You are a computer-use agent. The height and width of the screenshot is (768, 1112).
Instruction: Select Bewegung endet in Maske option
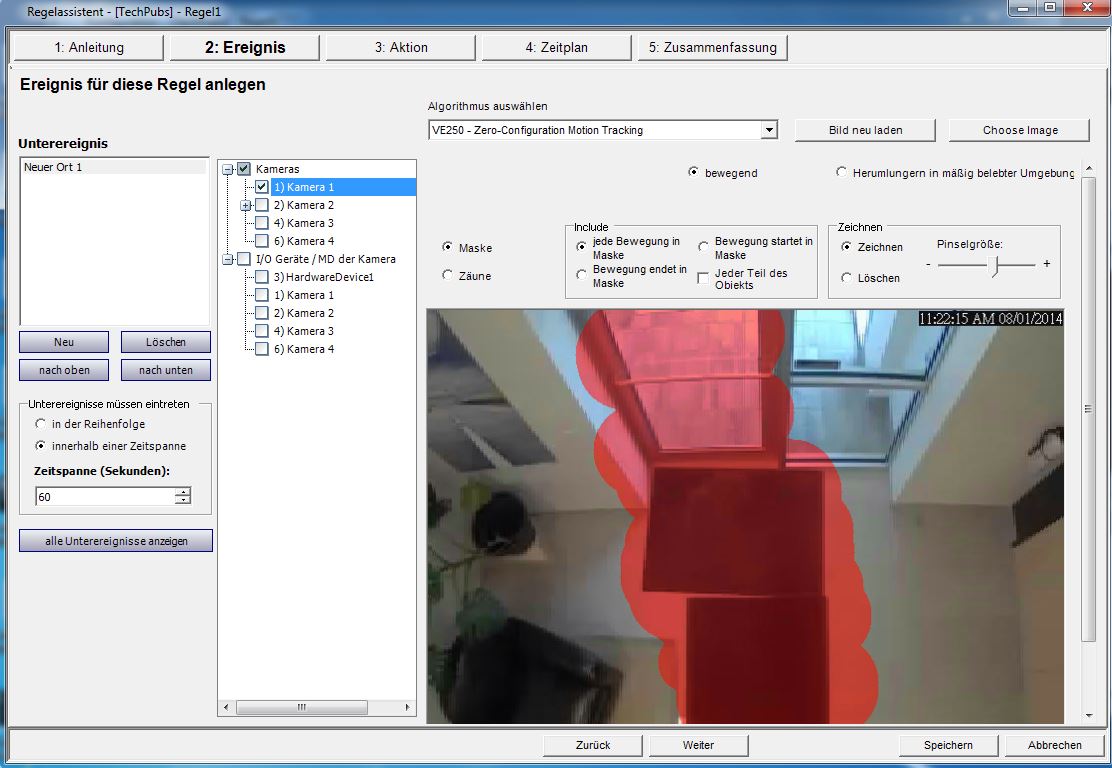tap(582, 274)
